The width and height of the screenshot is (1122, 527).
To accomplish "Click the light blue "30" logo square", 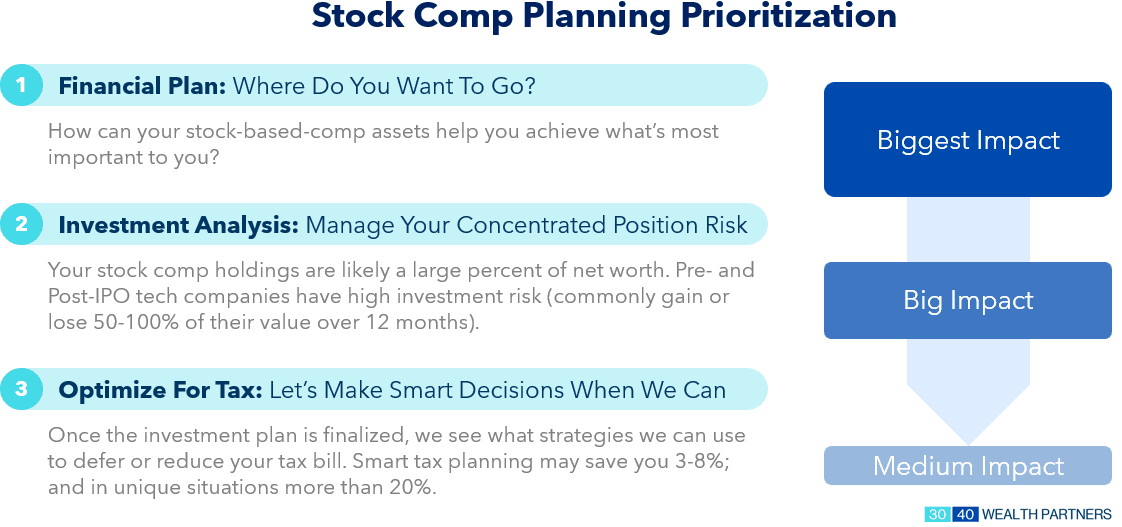I will pyautogui.click(x=937, y=514).
